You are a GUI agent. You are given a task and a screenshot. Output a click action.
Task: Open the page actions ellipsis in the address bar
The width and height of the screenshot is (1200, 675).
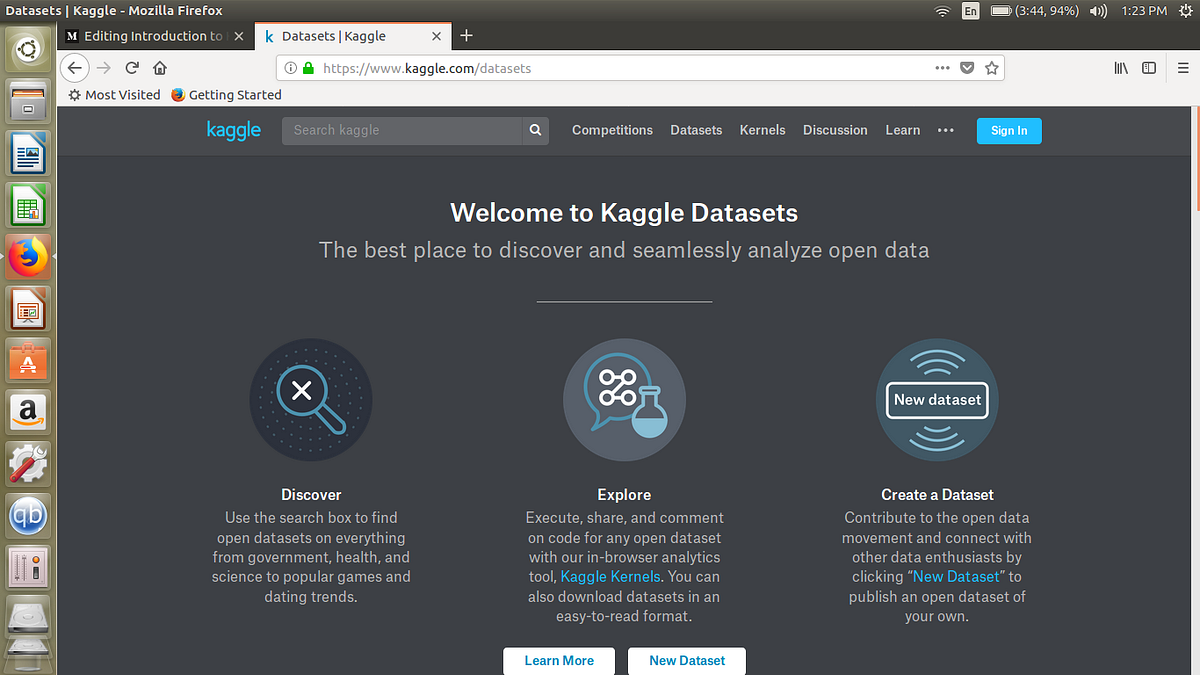pyautogui.click(x=941, y=67)
